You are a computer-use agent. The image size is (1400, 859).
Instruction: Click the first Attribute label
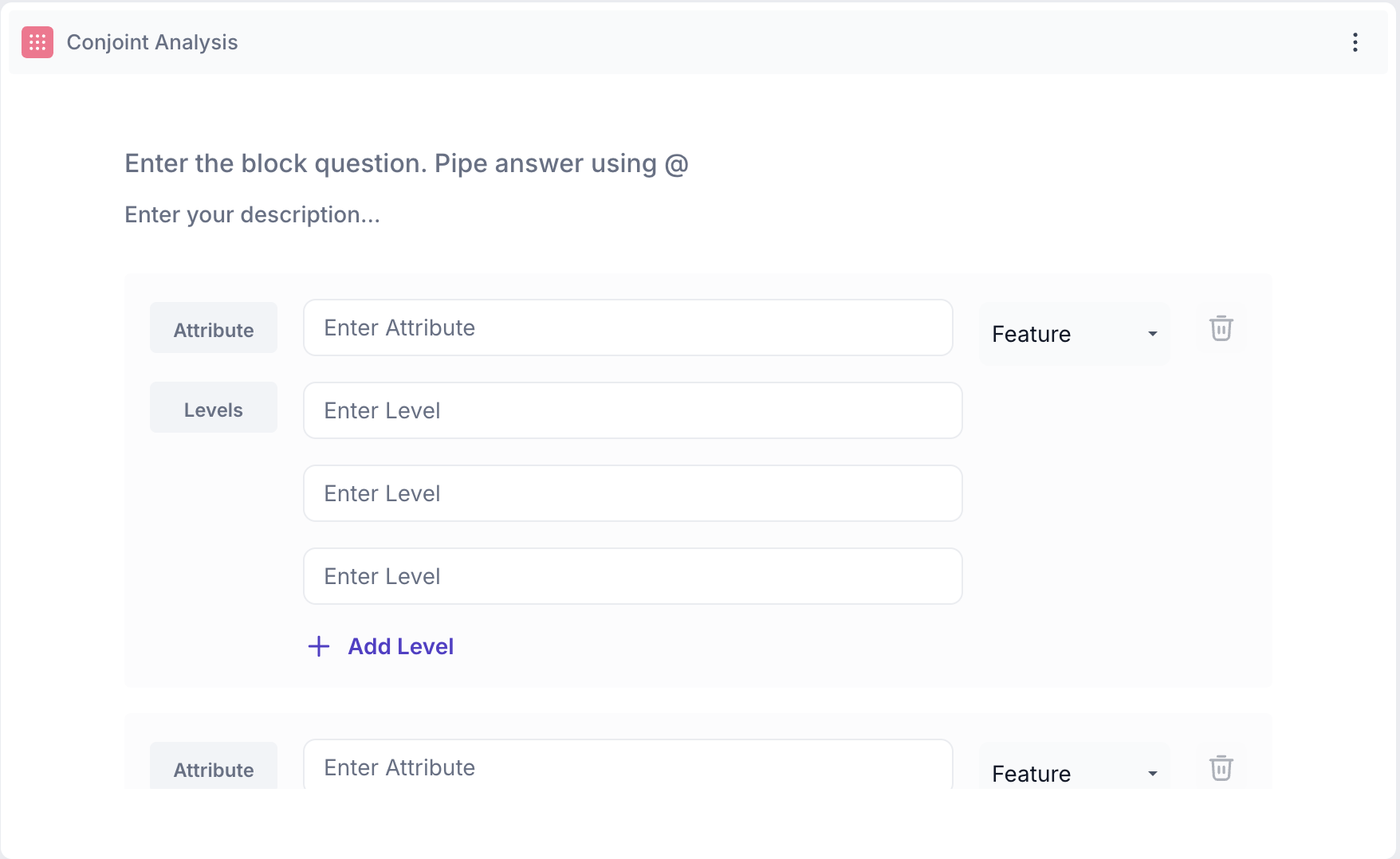(214, 328)
